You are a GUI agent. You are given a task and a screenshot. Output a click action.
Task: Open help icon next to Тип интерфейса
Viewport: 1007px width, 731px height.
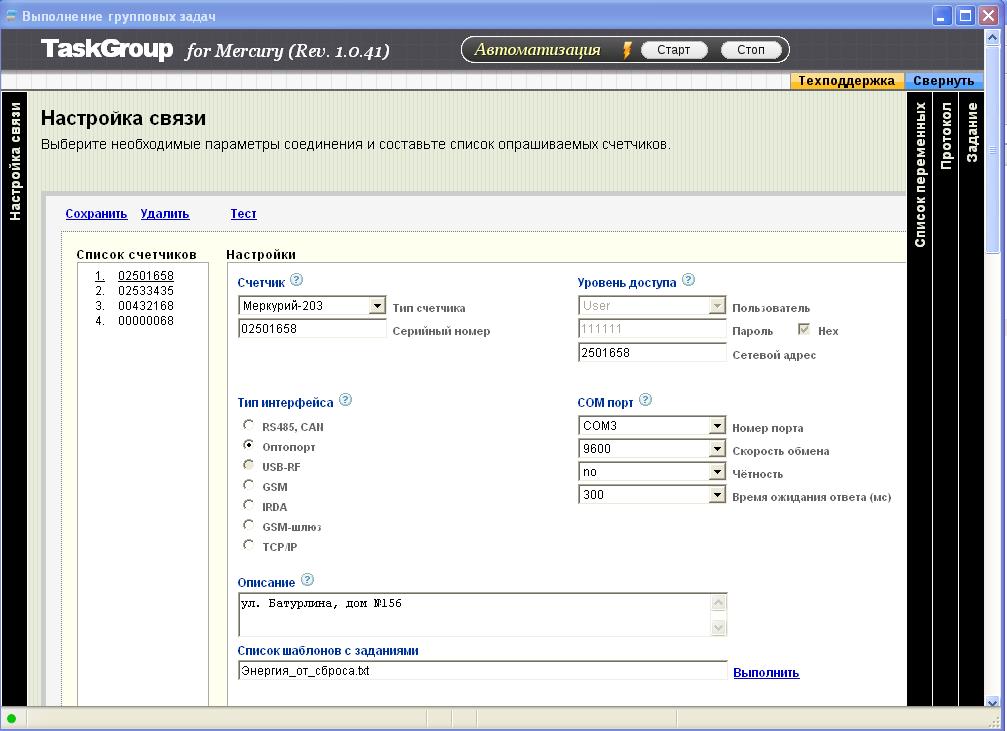(x=345, y=400)
